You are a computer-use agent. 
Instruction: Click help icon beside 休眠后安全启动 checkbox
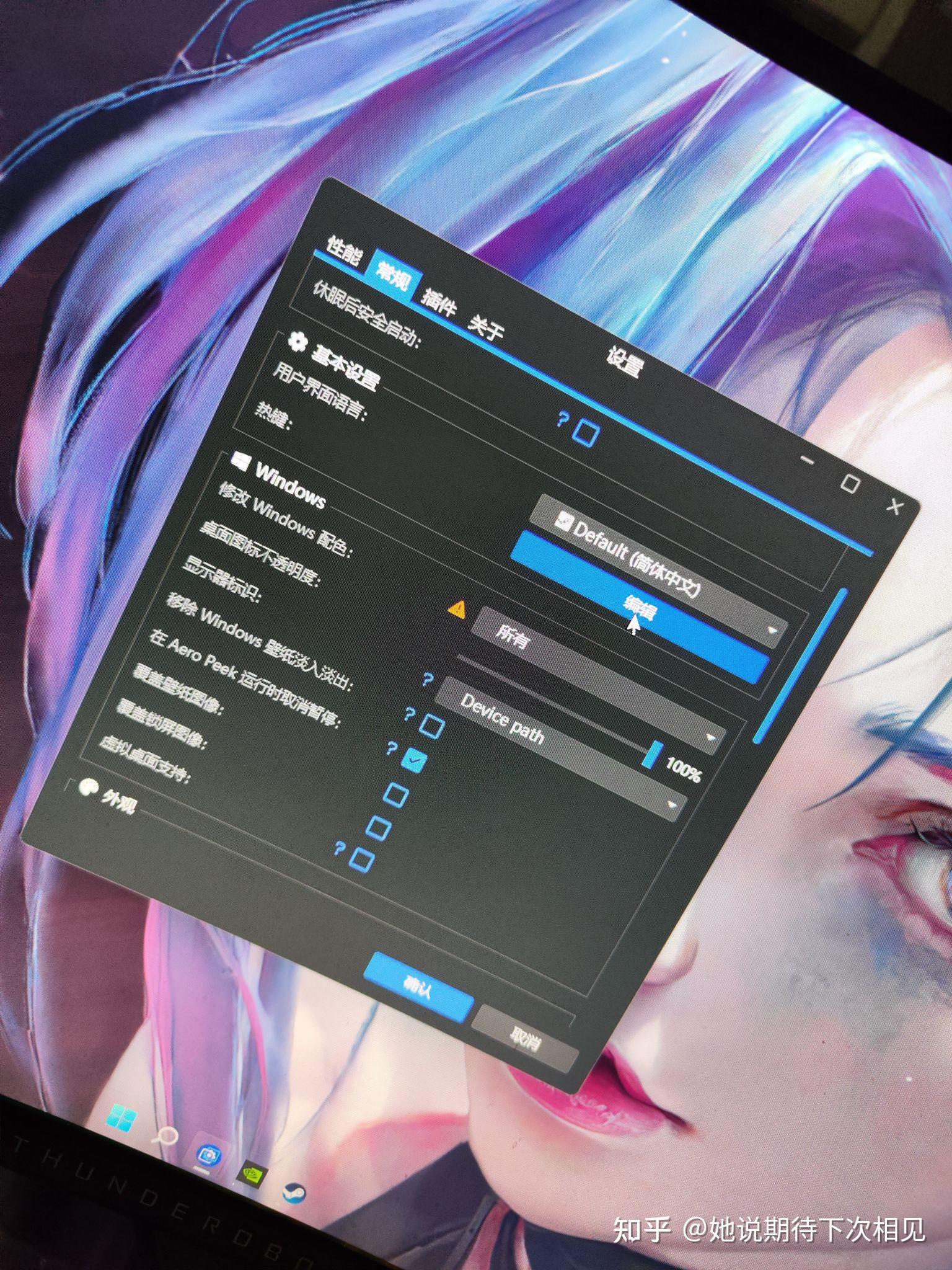[x=563, y=420]
